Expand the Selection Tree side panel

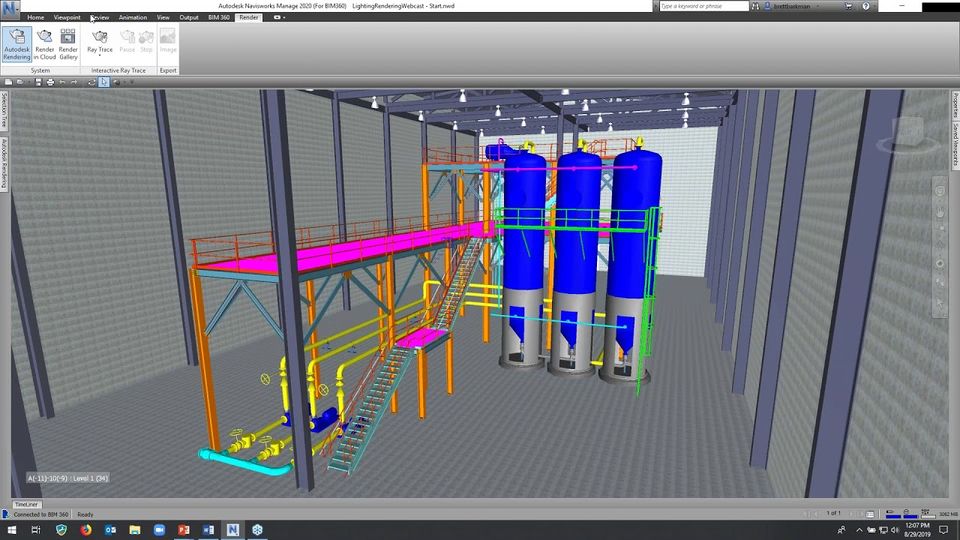pyautogui.click(x=4, y=111)
